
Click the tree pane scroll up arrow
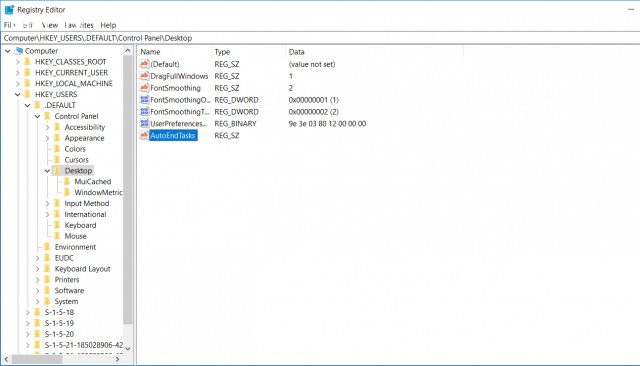[128, 51]
